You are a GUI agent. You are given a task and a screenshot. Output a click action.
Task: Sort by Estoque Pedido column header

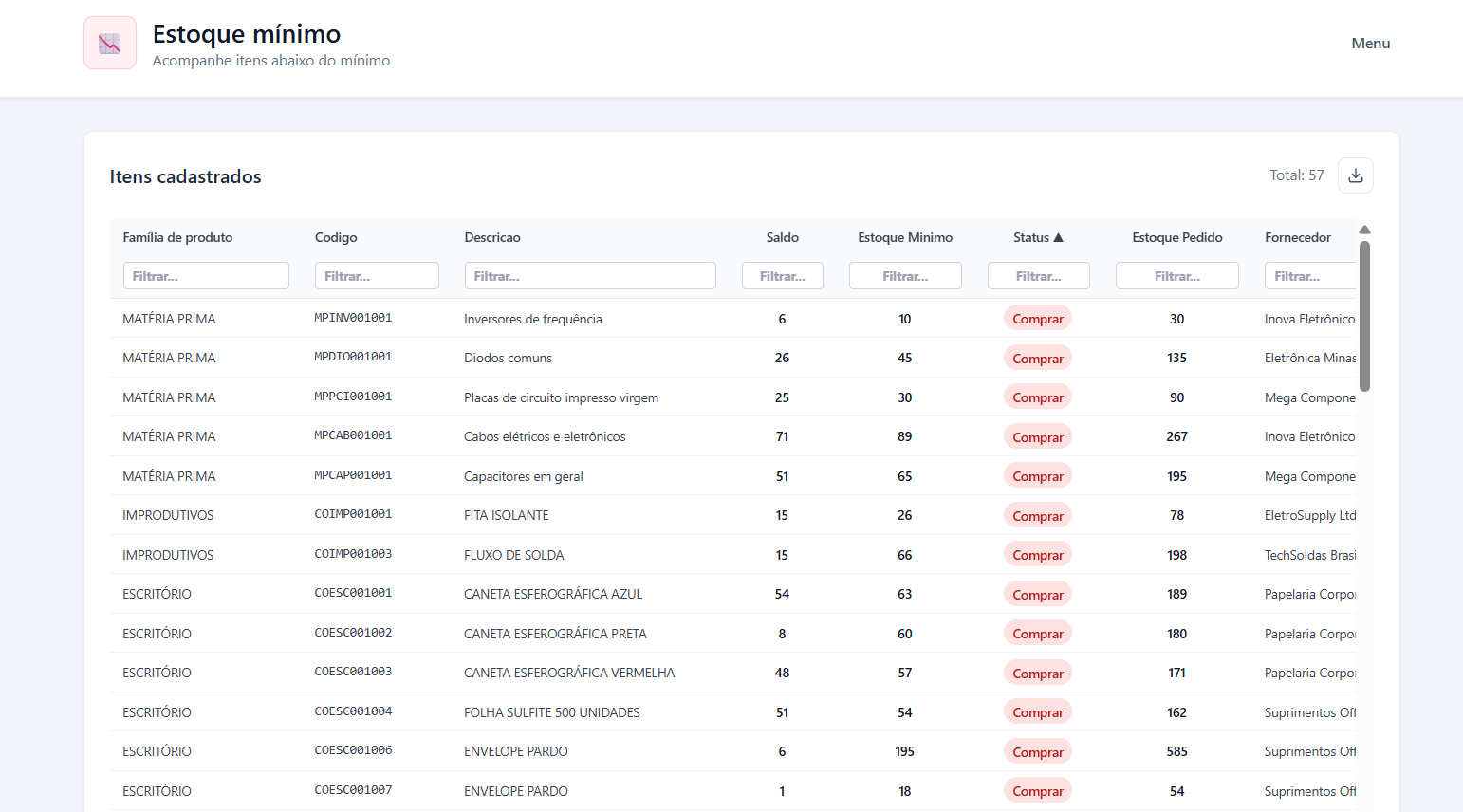coord(1176,237)
